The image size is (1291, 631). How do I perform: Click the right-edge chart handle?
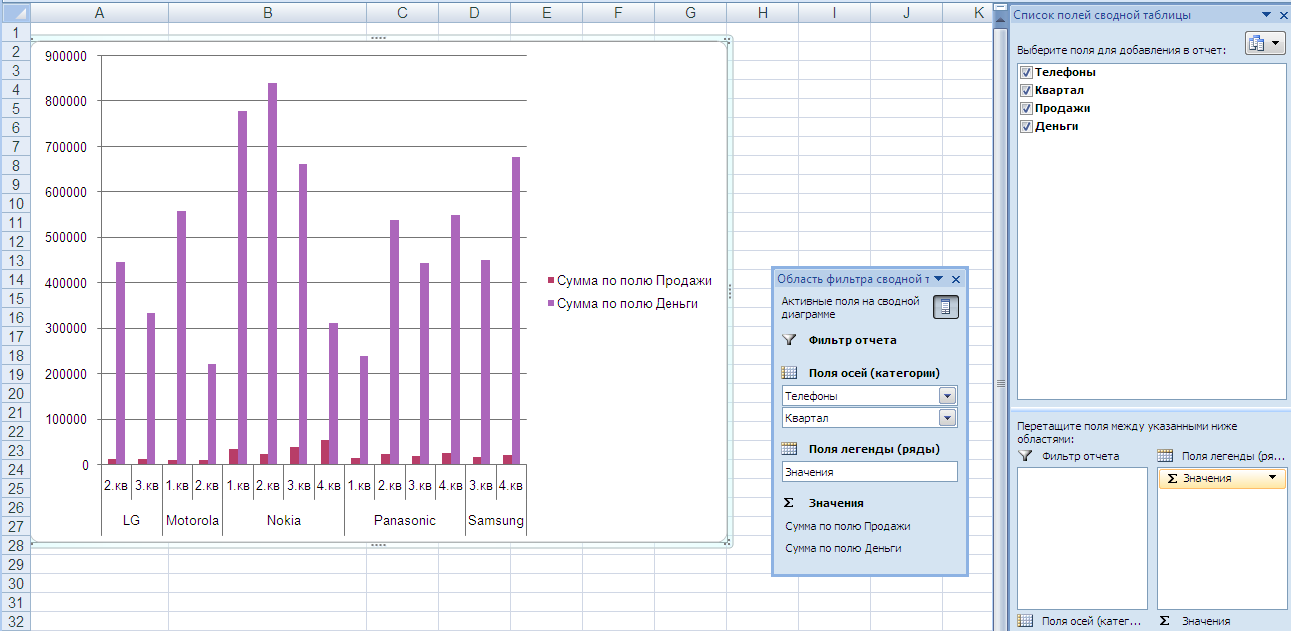pyautogui.click(x=730, y=291)
